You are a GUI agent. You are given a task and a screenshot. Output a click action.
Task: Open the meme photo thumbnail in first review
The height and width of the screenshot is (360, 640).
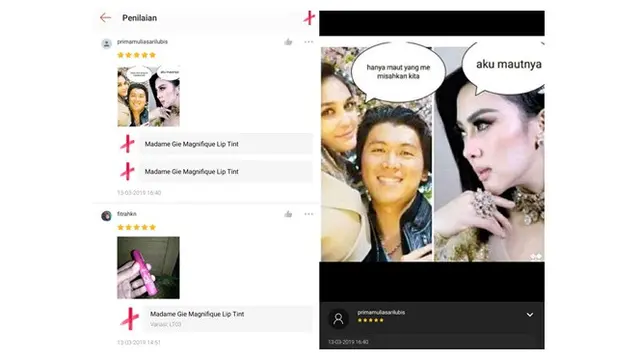149,97
